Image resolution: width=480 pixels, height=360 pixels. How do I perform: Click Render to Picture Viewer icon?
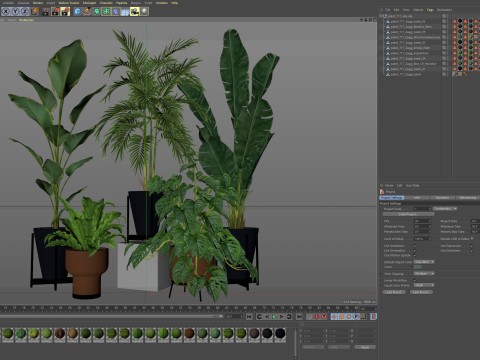click(55, 12)
